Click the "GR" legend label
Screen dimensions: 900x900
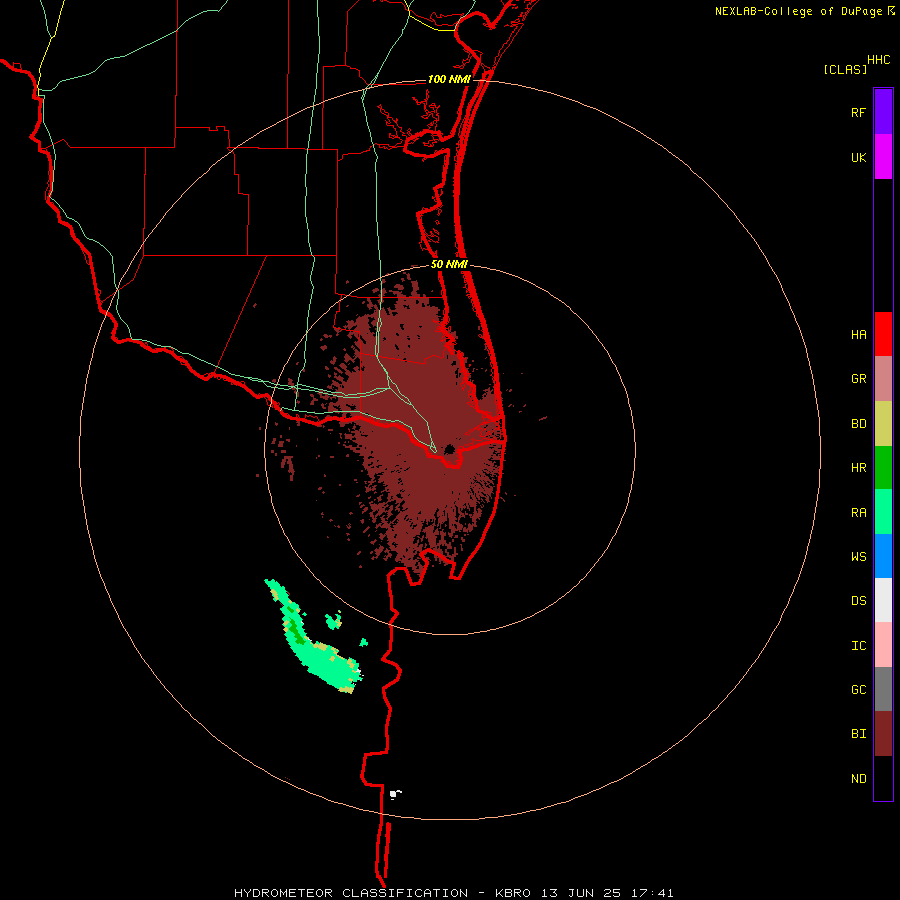pos(858,379)
